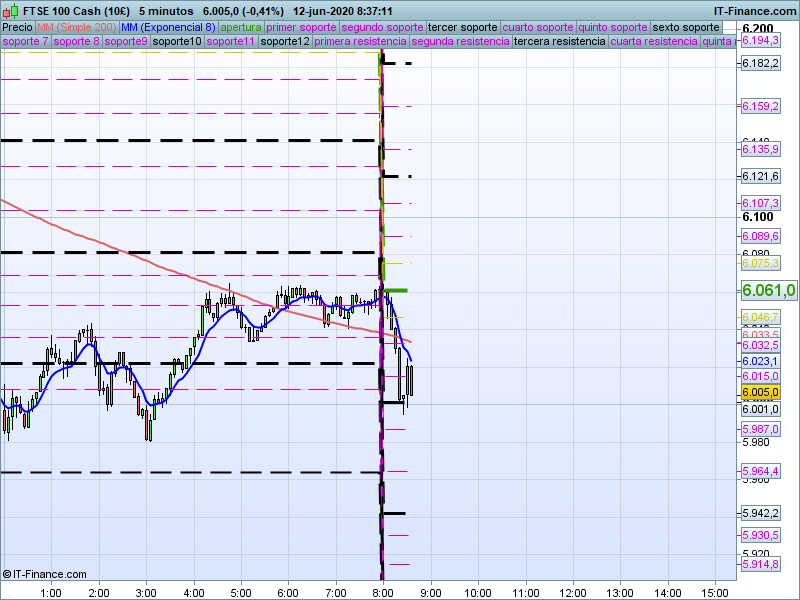This screenshot has width=800, height=600.
Task: Open the IT-Finance.com link in title bar
Action: pos(755,11)
